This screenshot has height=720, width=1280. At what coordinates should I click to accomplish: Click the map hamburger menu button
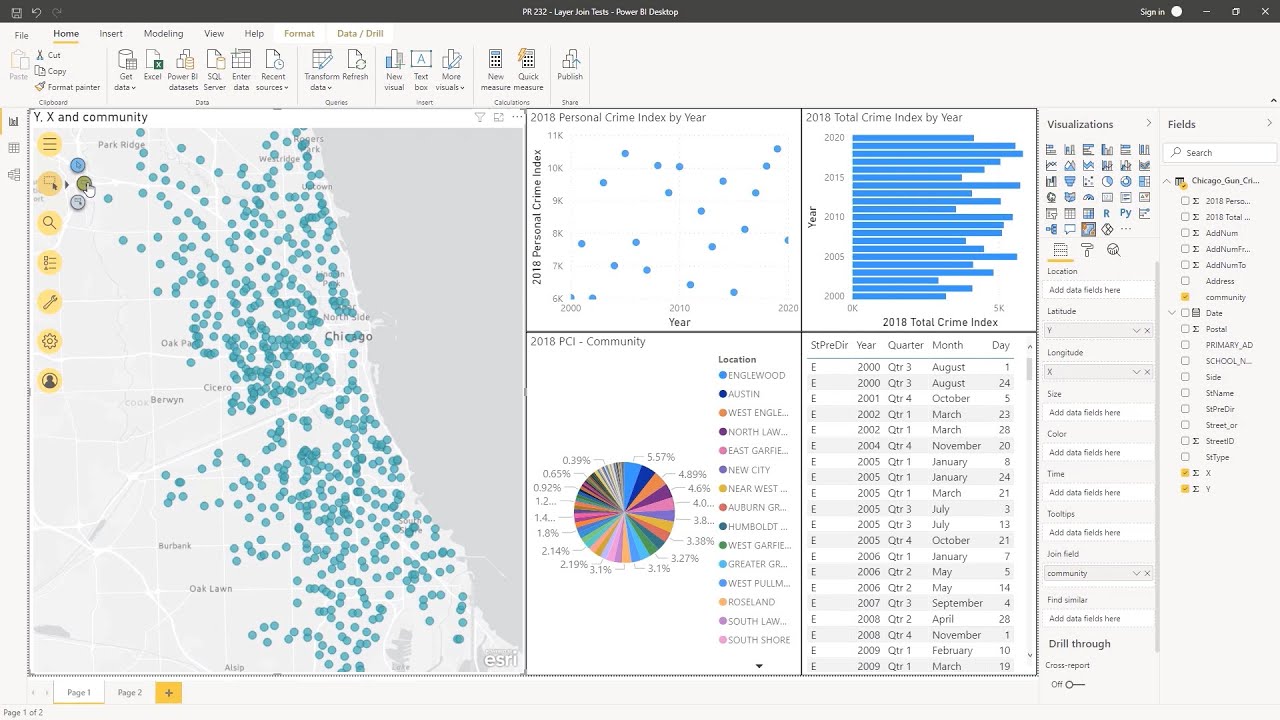click(x=49, y=145)
